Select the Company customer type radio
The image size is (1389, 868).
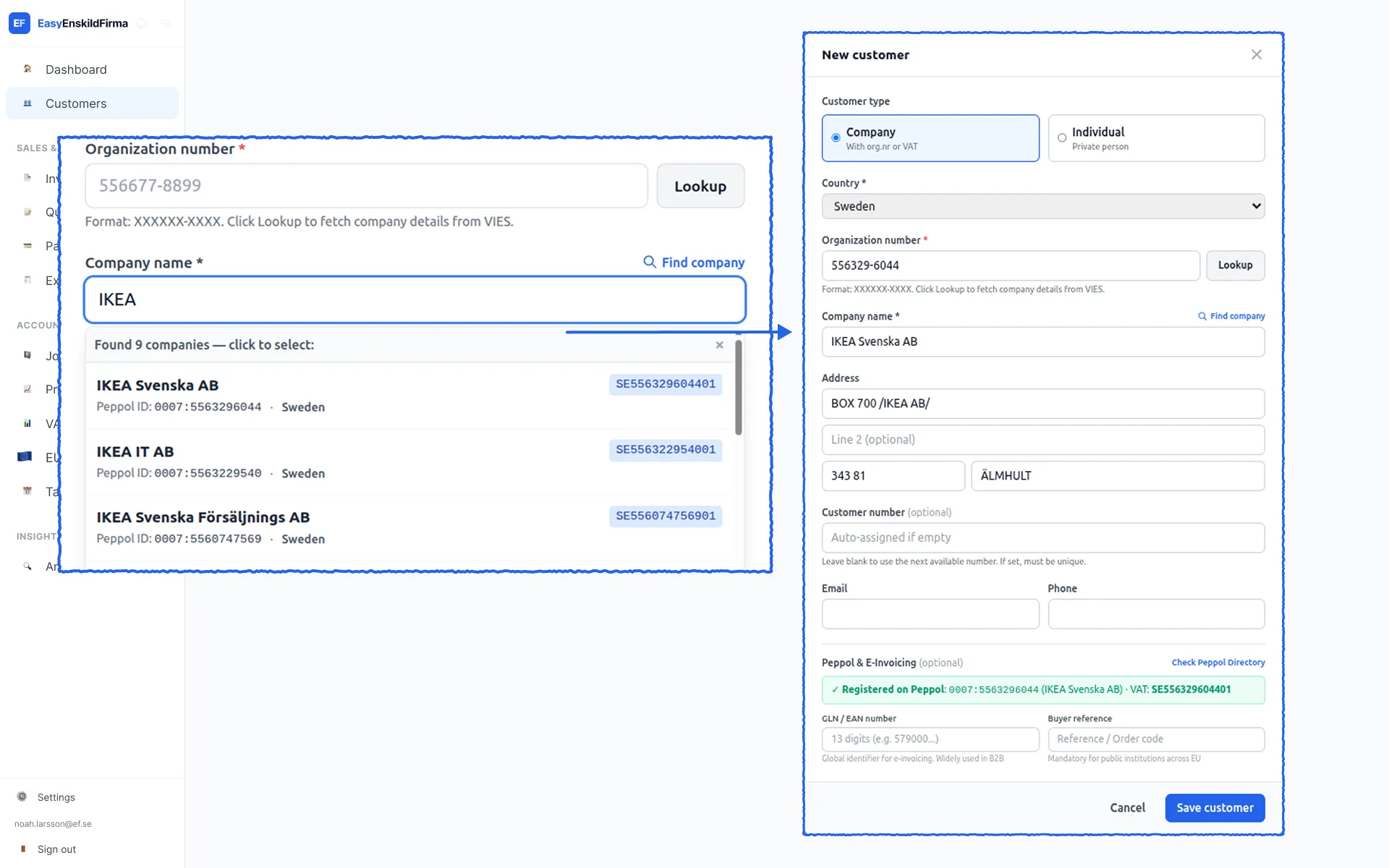836,137
